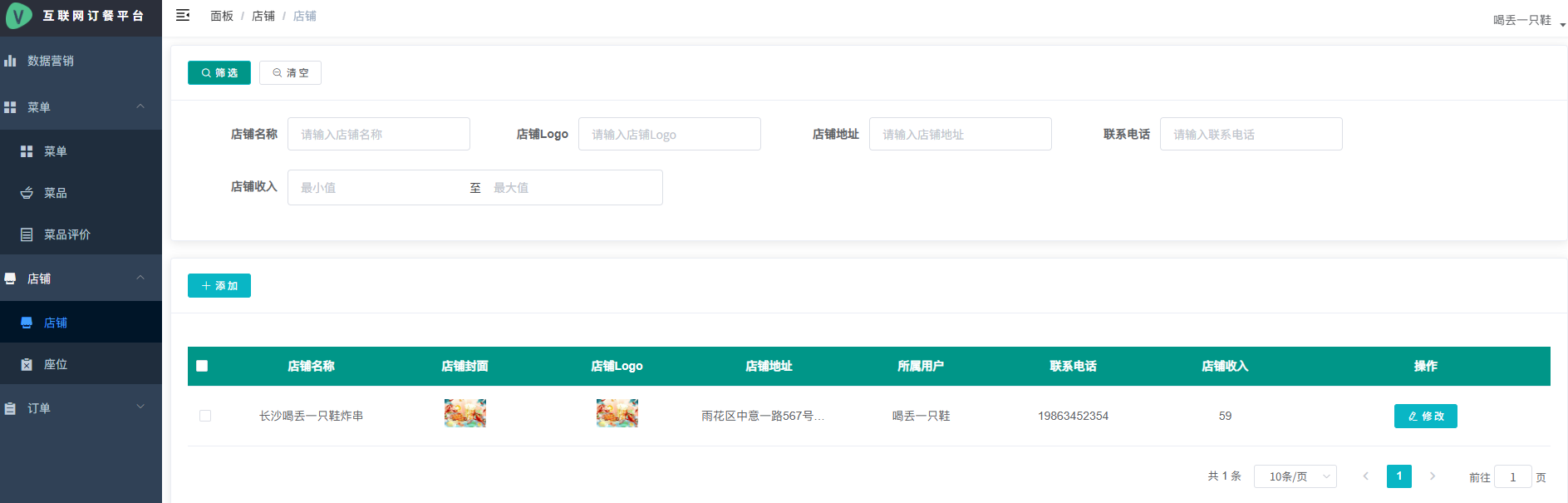The image size is (1568, 503).
Task: Go to the next page arrow
Action: tap(1433, 476)
